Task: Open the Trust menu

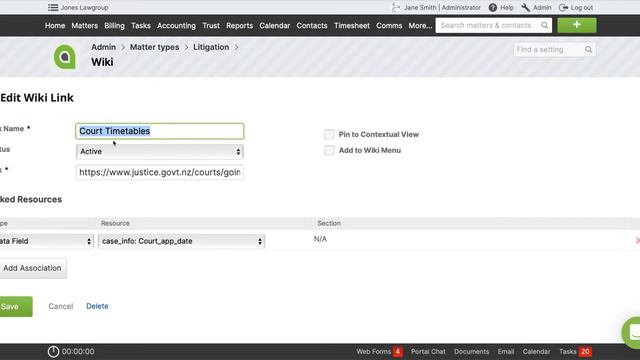Action: [x=211, y=25]
